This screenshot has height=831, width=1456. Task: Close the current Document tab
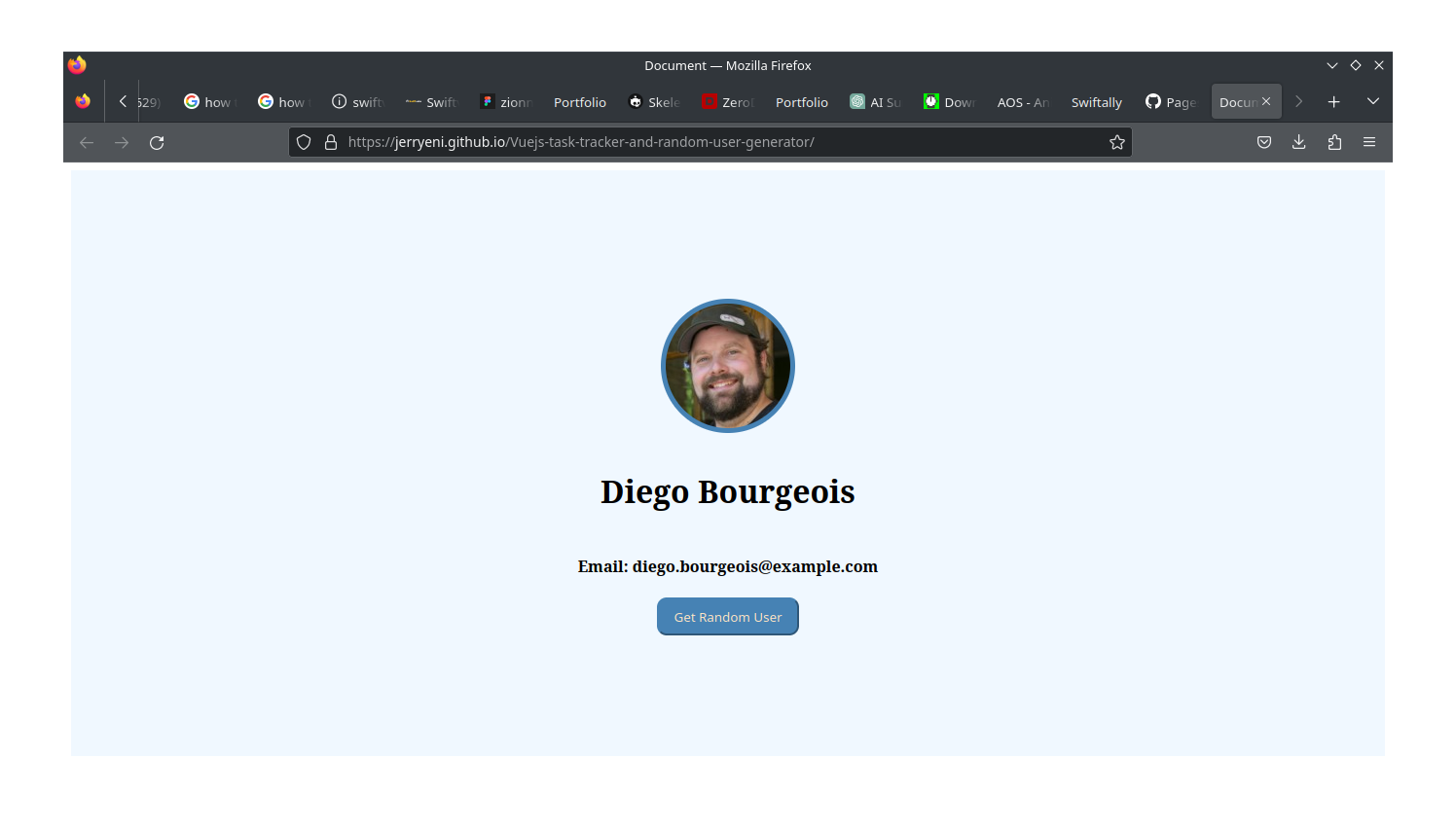[1266, 101]
